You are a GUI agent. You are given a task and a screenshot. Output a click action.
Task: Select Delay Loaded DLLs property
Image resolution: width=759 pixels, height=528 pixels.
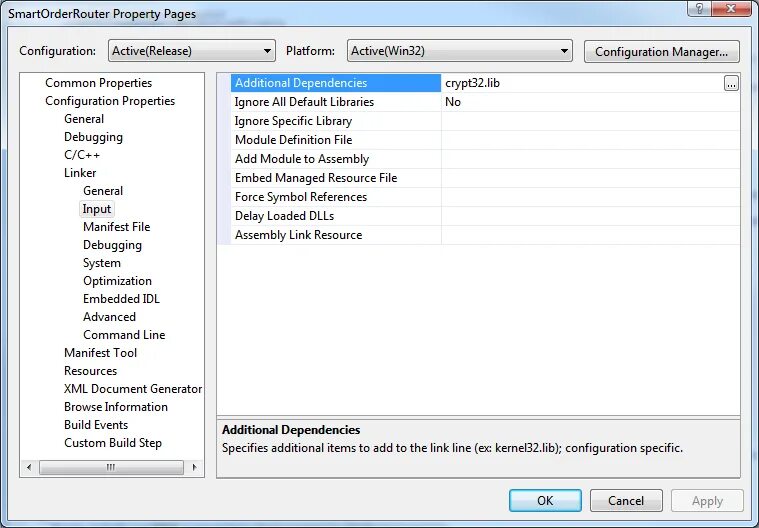click(x=335, y=216)
